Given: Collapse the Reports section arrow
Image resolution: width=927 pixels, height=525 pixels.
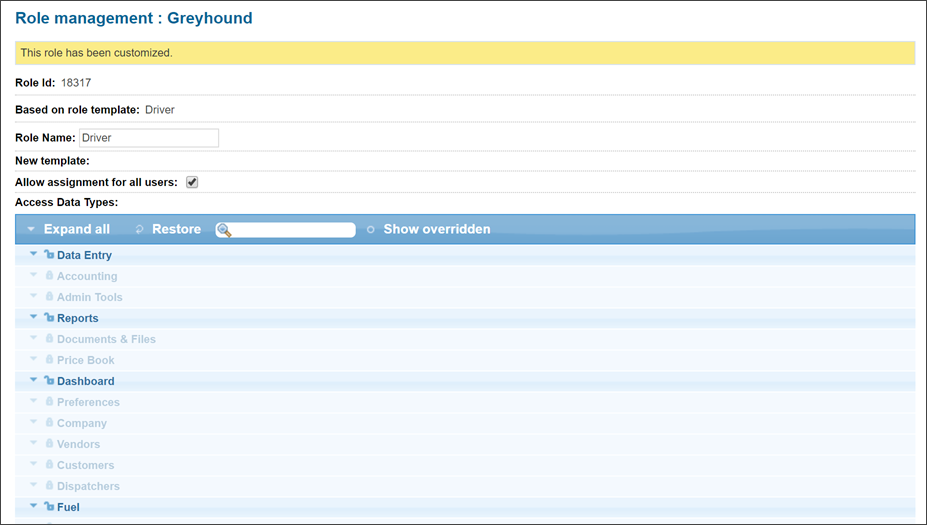Looking at the screenshot, I should [x=33, y=318].
